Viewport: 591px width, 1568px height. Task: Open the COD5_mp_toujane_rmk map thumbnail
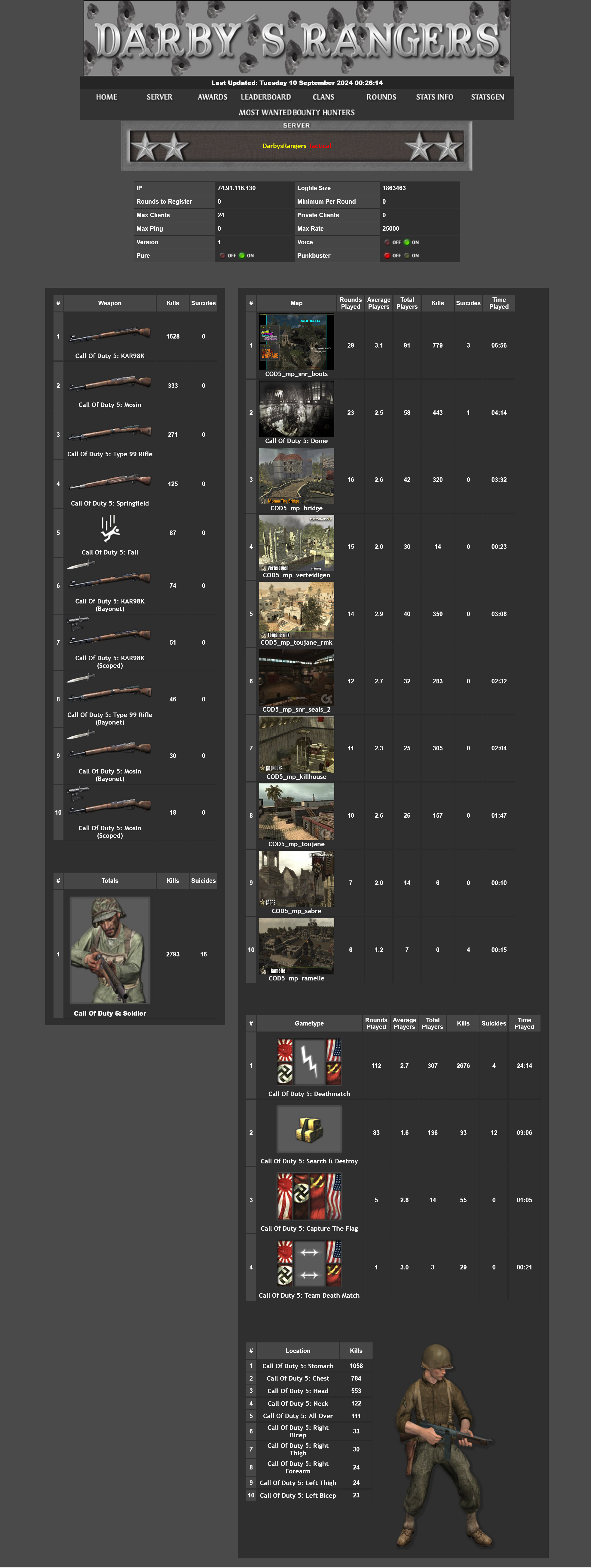click(x=297, y=610)
